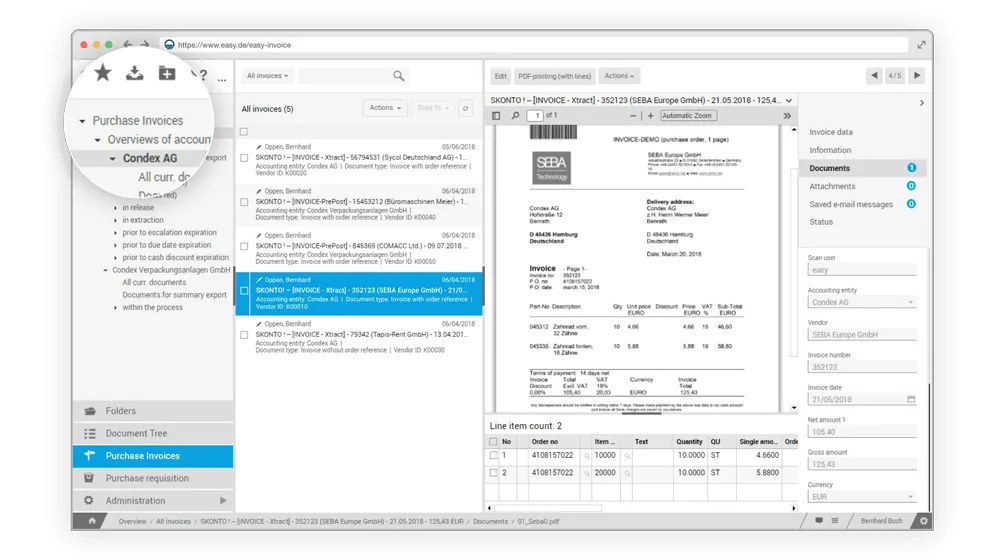Image resolution: width=1000 pixels, height=560 pixels.
Task: Click the line items horizontal scrollbar
Action: [x=548, y=508]
